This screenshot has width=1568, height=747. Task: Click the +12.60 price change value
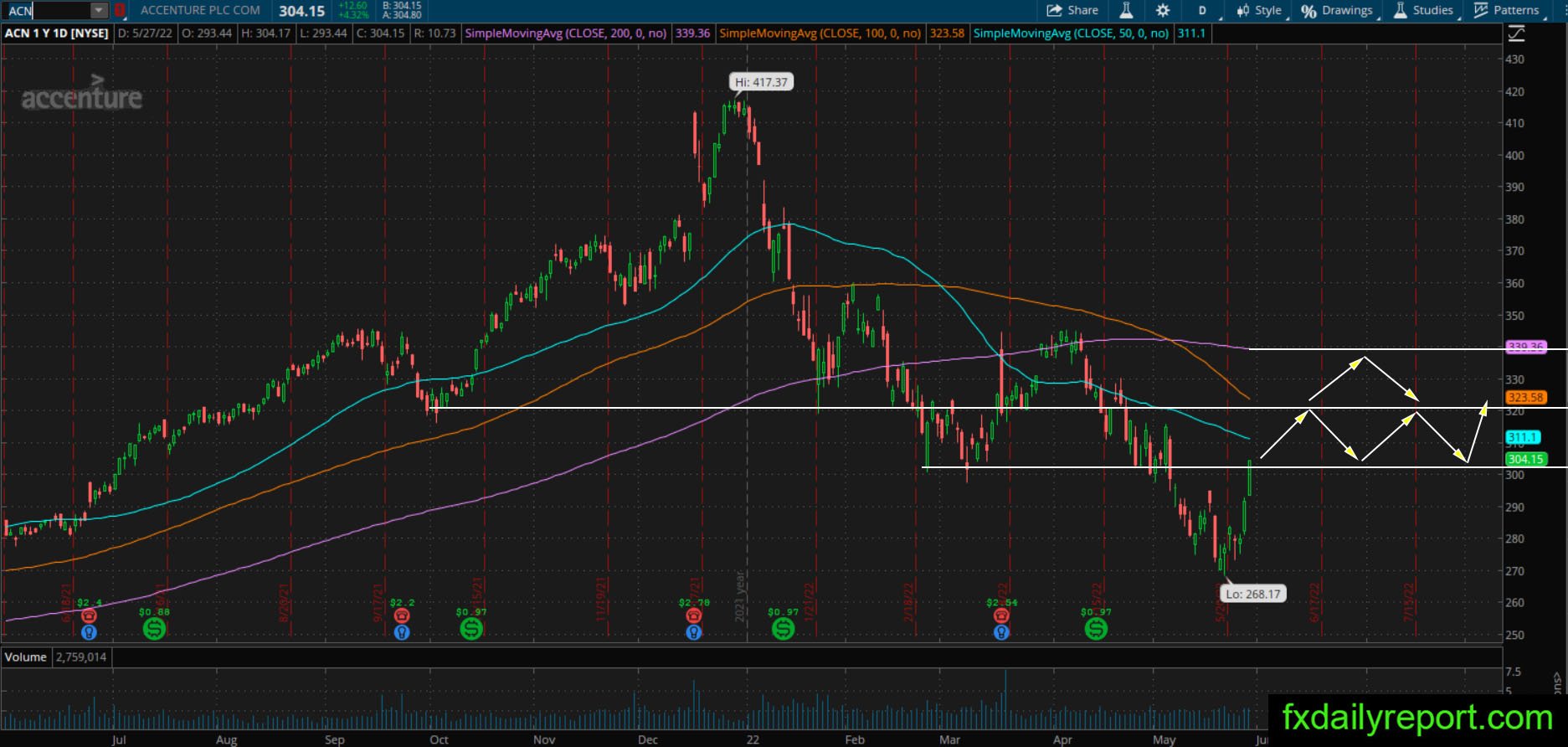[x=353, y=6]
